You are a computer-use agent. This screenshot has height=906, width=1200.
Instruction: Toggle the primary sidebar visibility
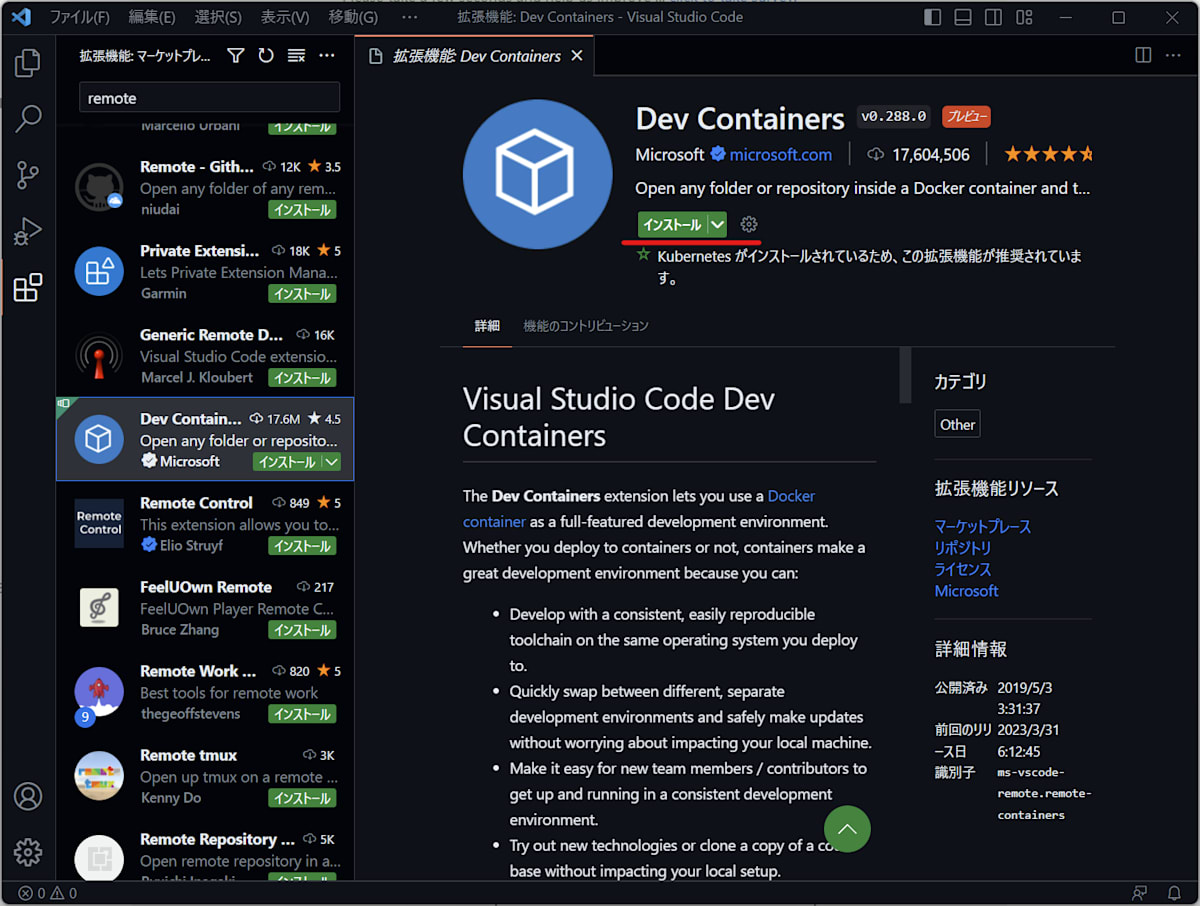934,17
